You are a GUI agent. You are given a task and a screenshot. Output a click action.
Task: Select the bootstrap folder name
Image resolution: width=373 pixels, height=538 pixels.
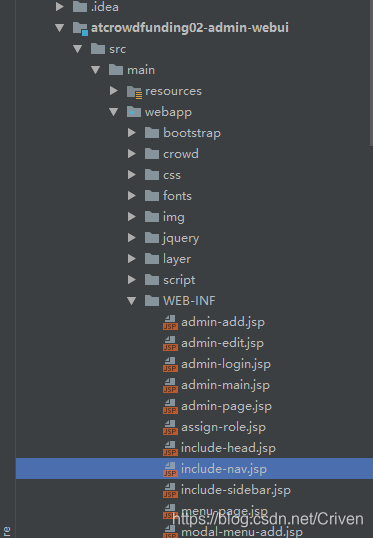(192, 133)
